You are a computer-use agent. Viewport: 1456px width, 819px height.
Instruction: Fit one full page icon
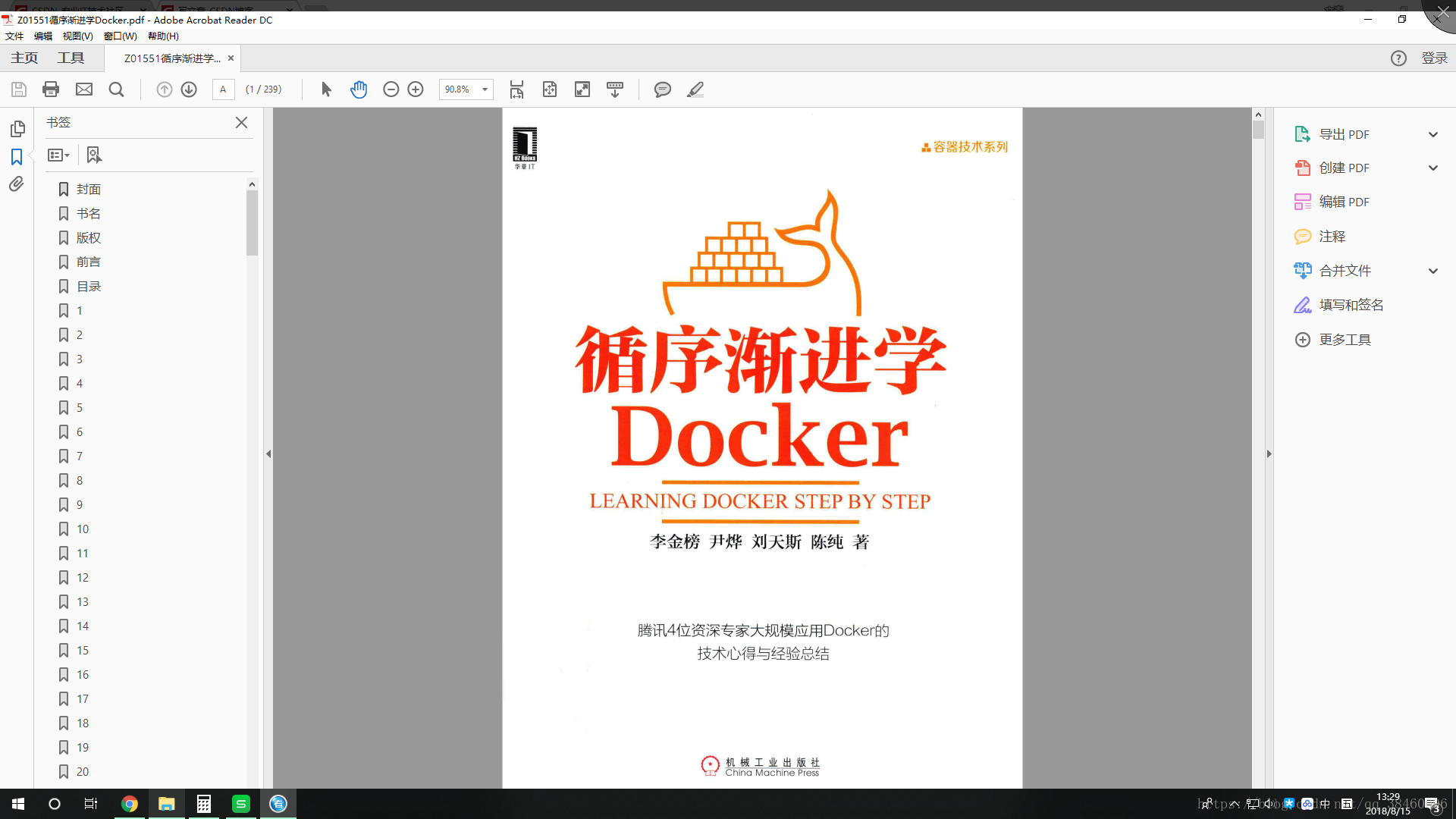(x=550, y=89)
